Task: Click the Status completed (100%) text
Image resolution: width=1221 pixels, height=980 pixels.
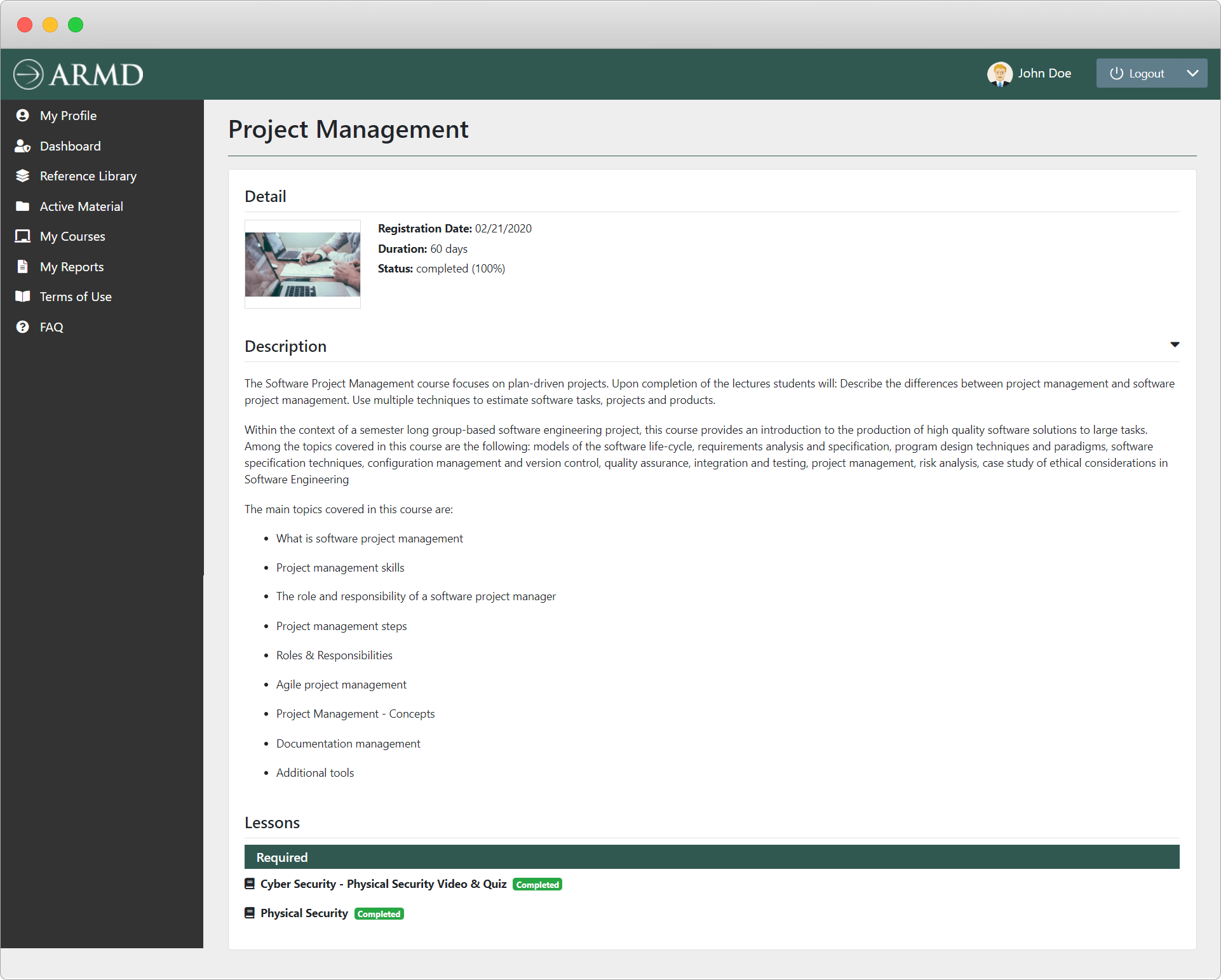Action: click(x=442, y=269)
